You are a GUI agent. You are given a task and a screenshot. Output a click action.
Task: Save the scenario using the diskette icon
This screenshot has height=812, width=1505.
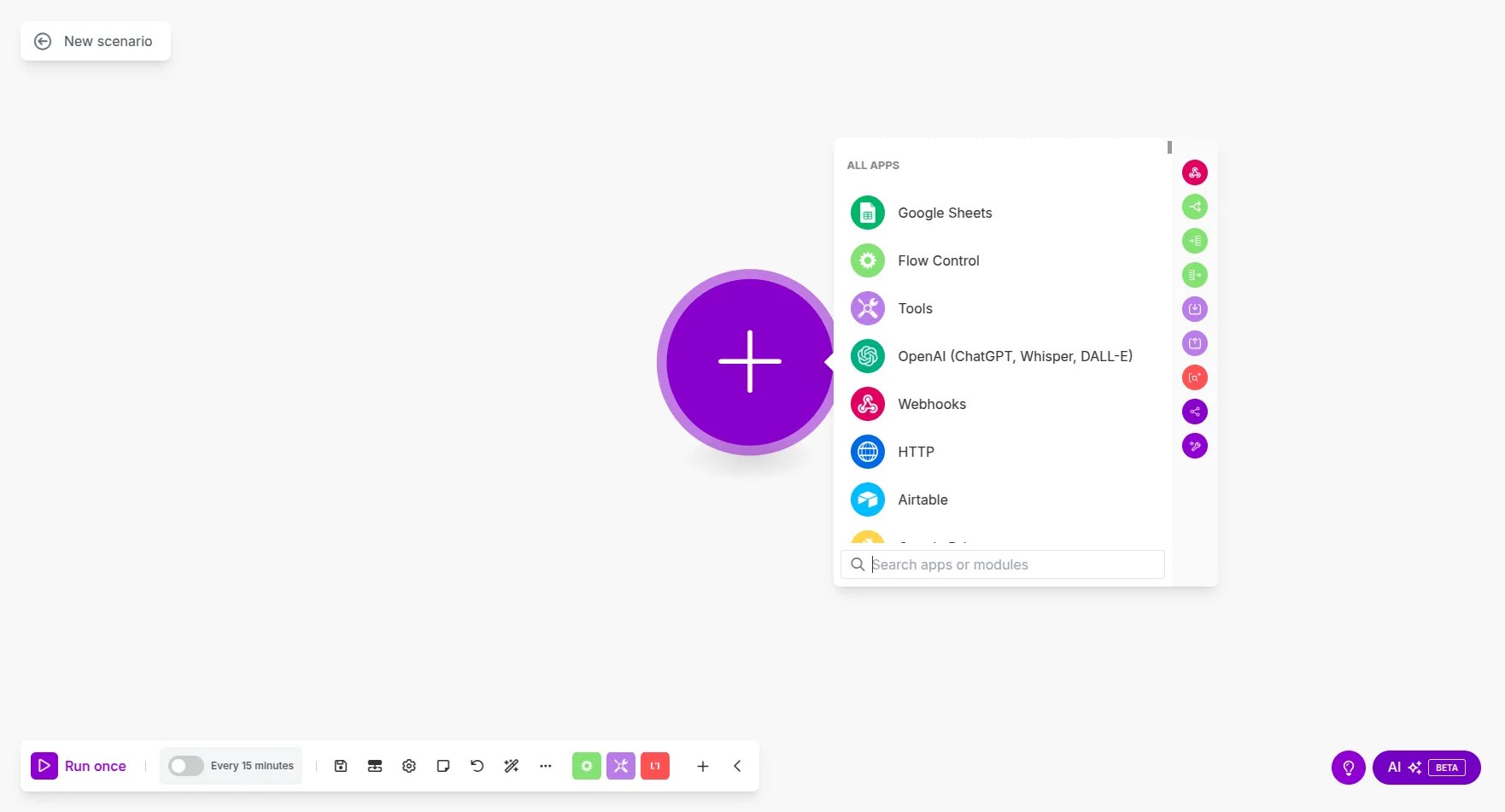(x=341, y=766)
